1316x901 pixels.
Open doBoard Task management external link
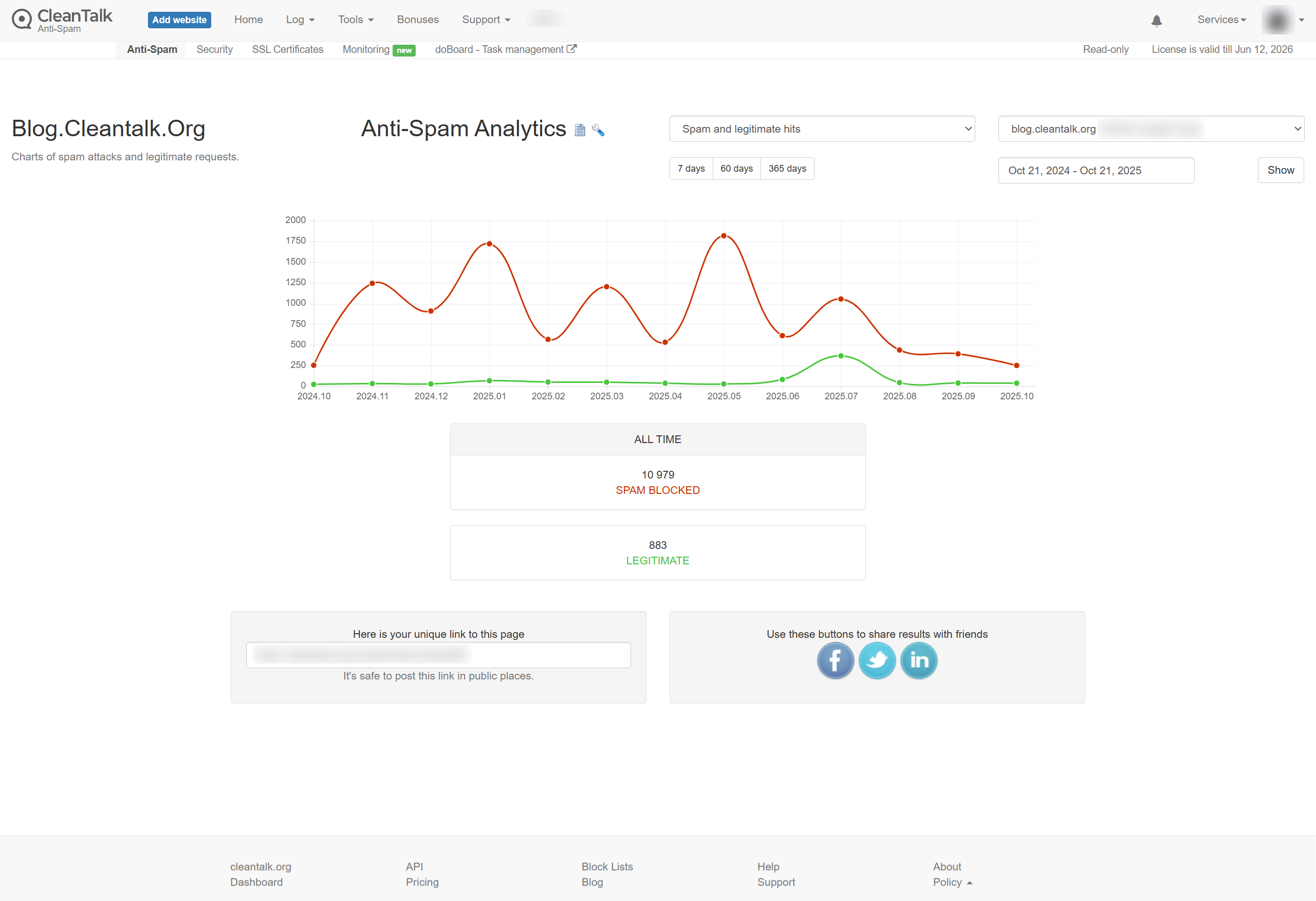click(x=505, y=49)
